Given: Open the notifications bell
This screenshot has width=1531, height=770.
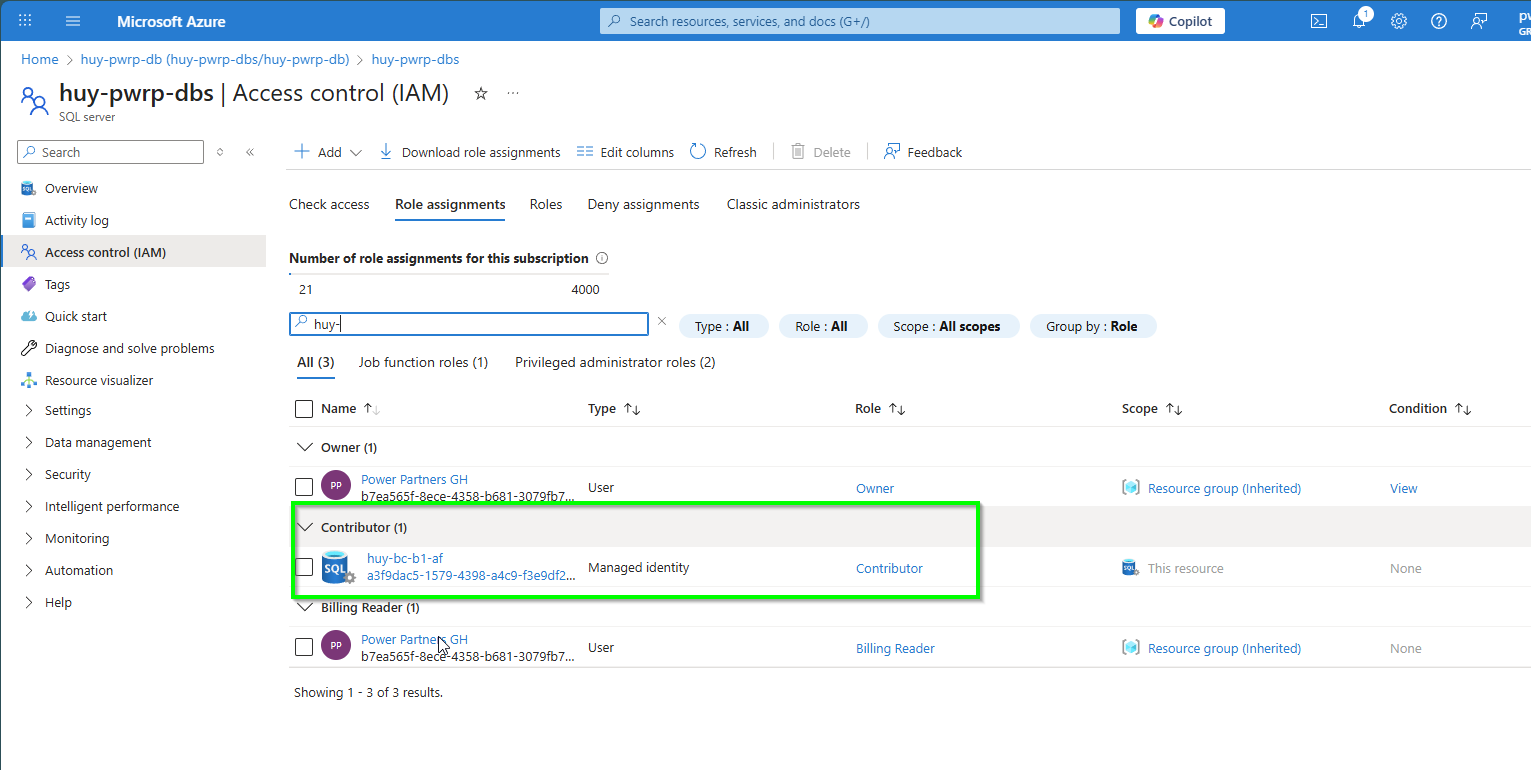Looking at the screenshot, I should pos(1359,21).
